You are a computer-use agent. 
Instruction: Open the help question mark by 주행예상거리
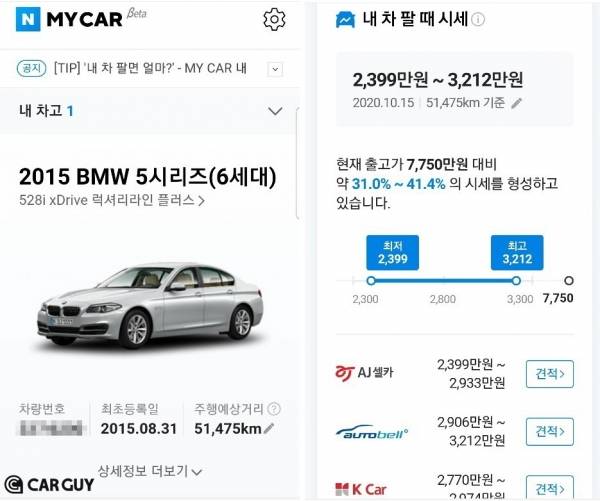pyautogui.click(x=274, y=409)
